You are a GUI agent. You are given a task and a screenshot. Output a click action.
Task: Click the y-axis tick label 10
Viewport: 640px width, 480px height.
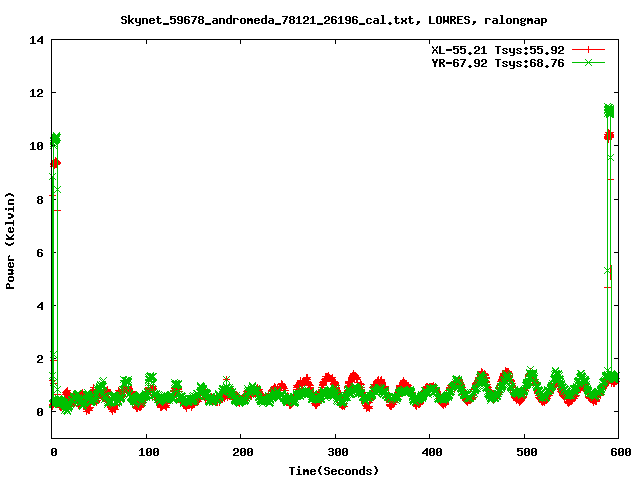(x=36, y=146)
